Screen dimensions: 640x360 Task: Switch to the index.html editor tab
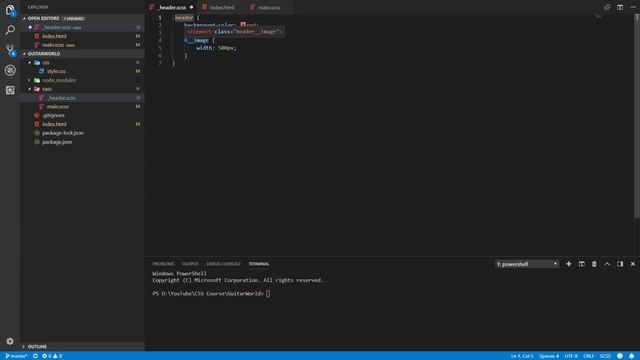coord(222,7)
